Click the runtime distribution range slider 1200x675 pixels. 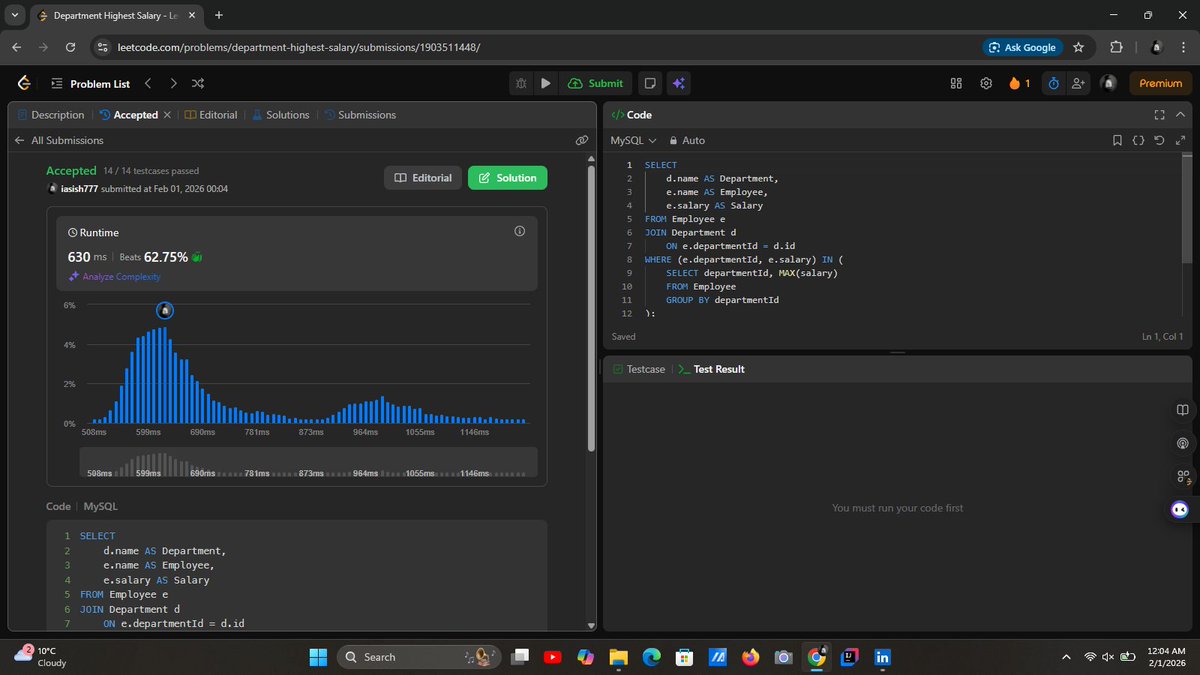click(x=308, y=463)
